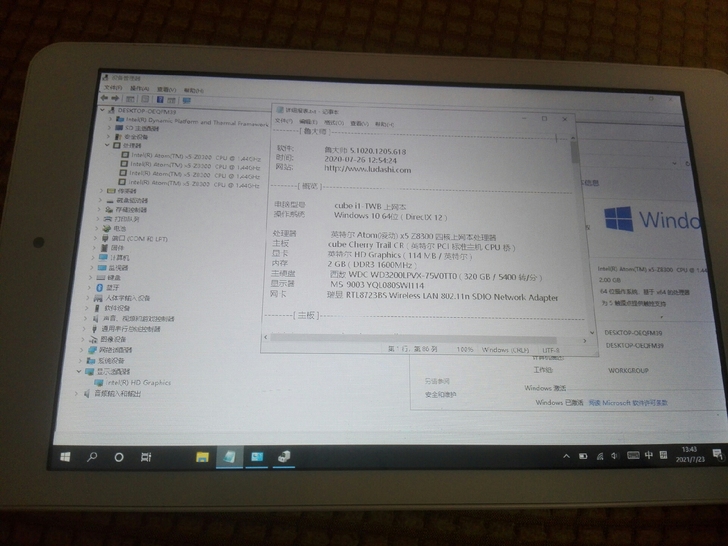Click the UTF-8 encoding in Notepad status bar
Image resolution: width=728 pixels, height=546 pixels.
coord(551,350)
